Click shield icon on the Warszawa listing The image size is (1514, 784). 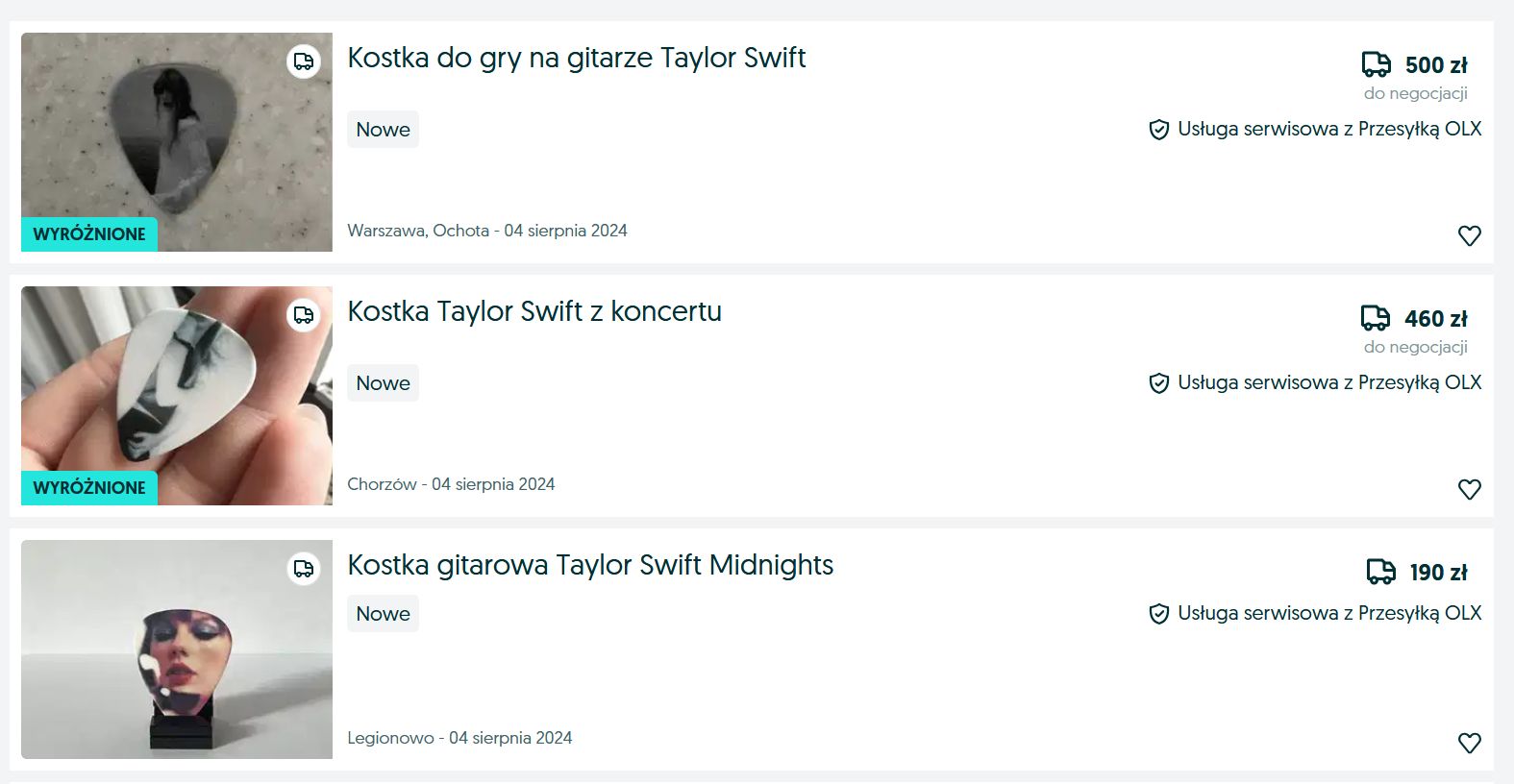[x=1159, y=130]
